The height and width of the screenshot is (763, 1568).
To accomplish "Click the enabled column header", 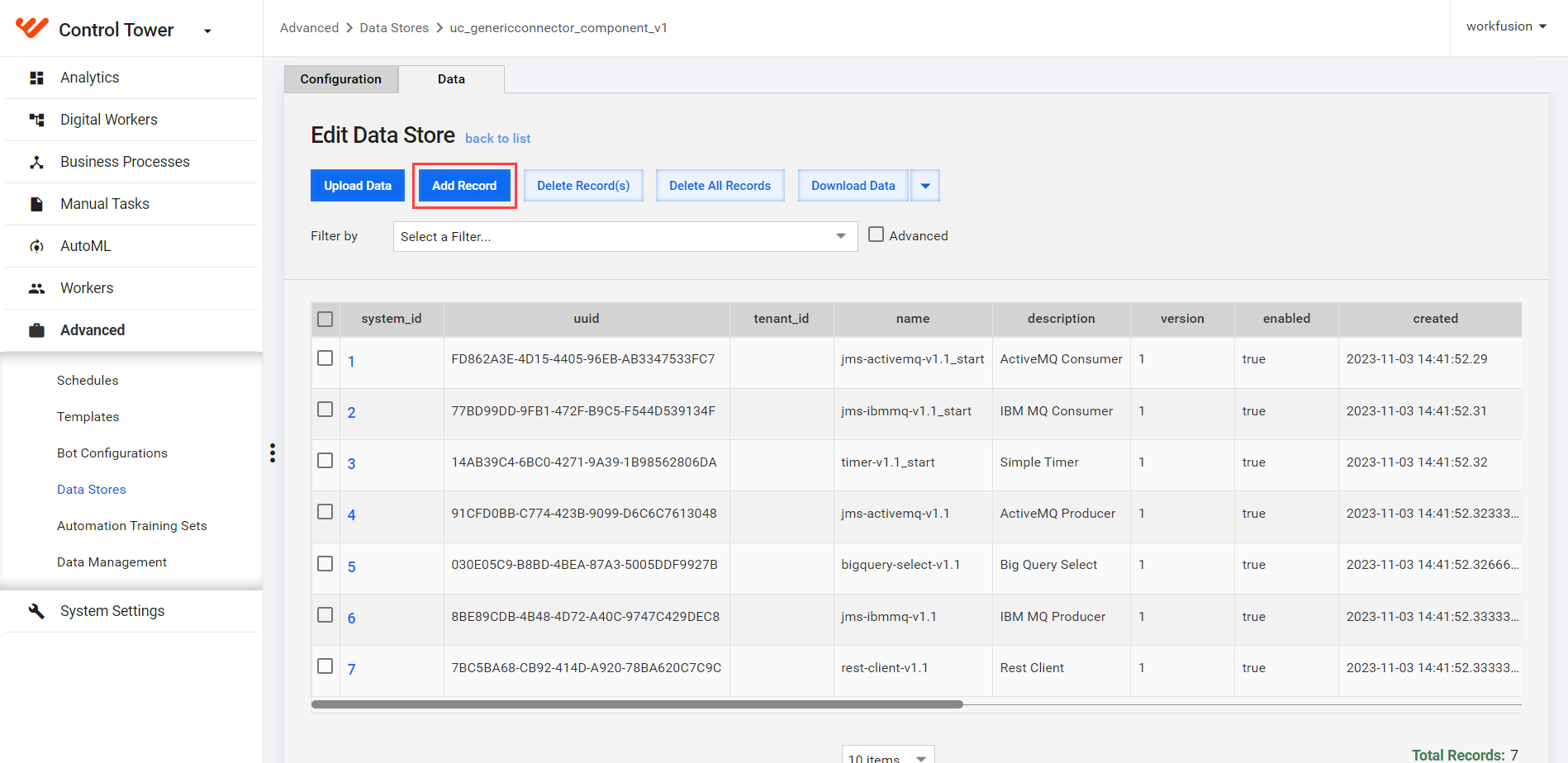I will coord(1286,319).
